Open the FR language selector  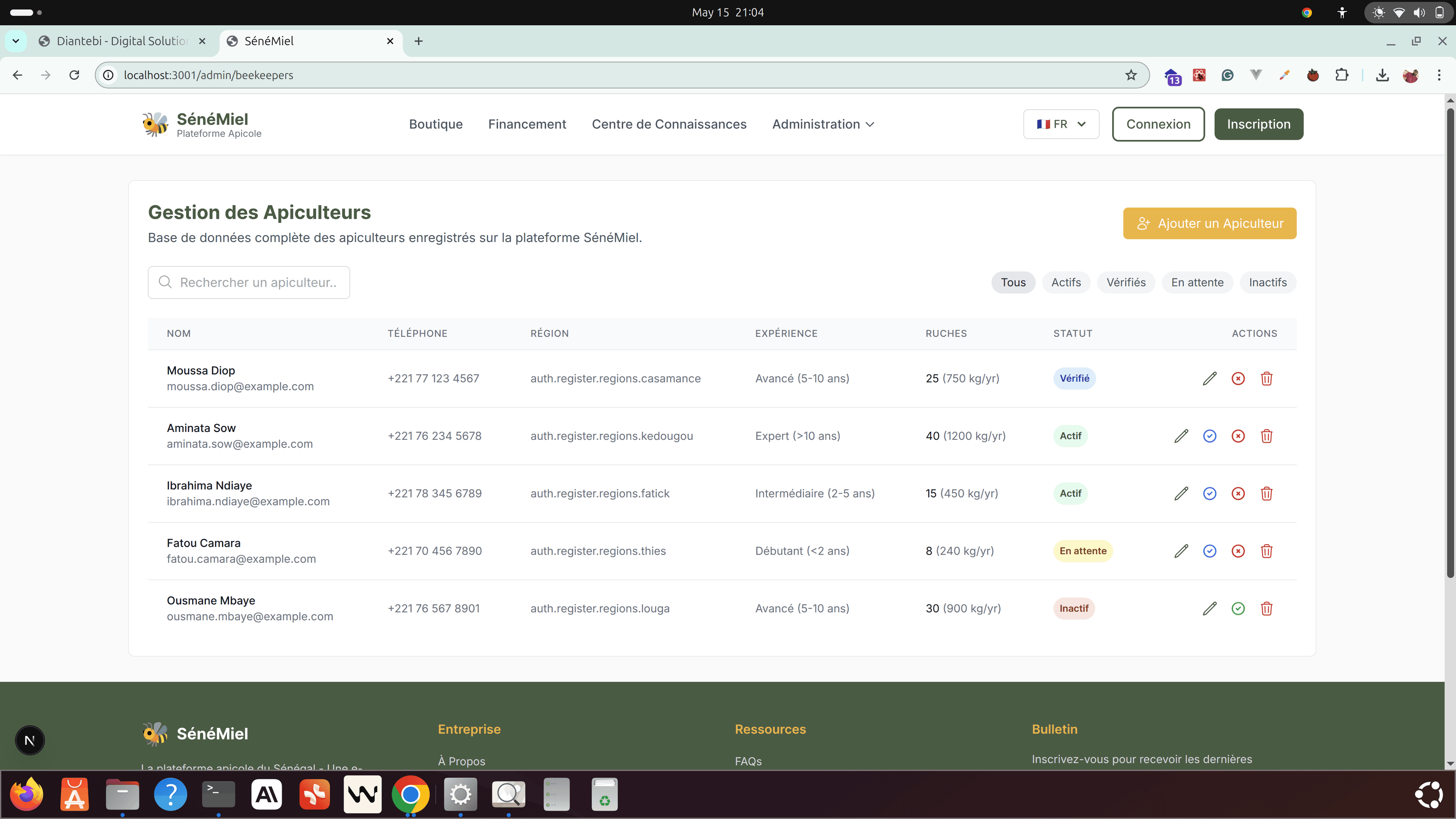[x=1061, y=124]
